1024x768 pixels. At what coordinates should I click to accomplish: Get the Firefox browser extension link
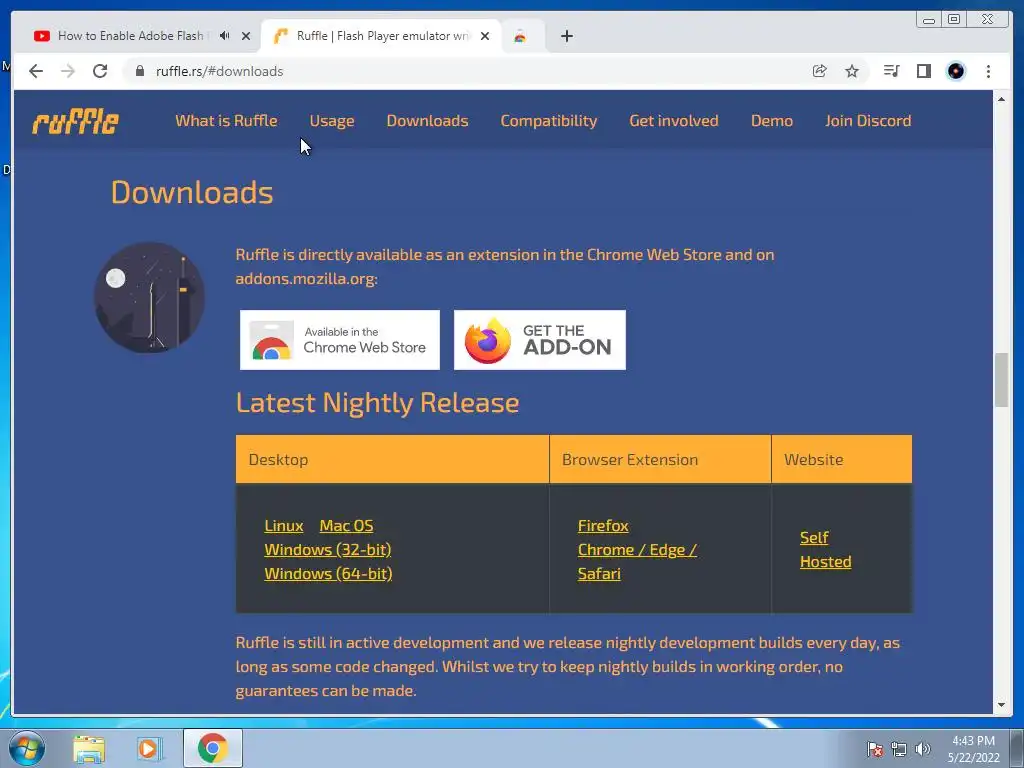point(603,526)
